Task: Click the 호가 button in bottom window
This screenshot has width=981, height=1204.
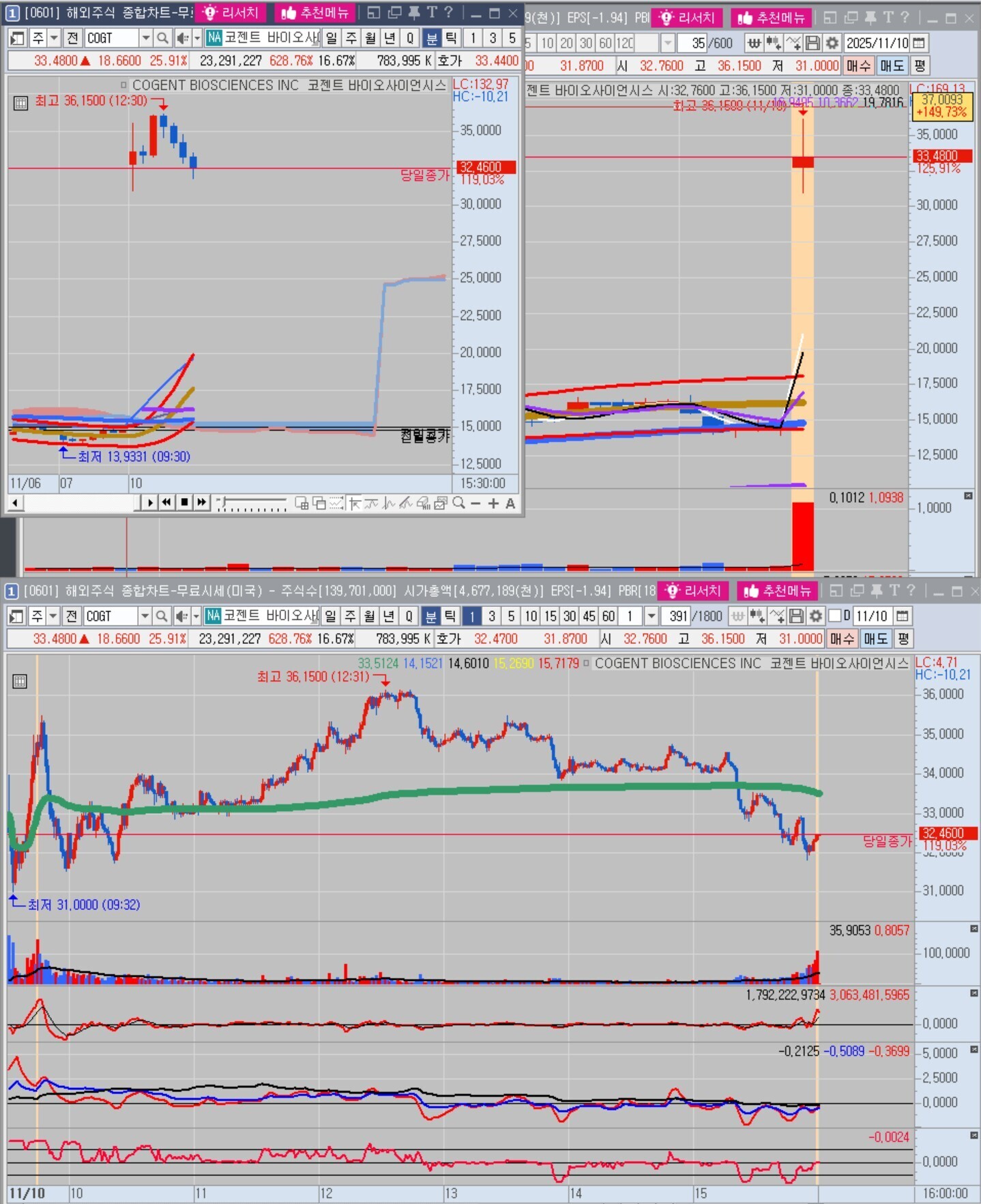Action: tap(449, 639)
